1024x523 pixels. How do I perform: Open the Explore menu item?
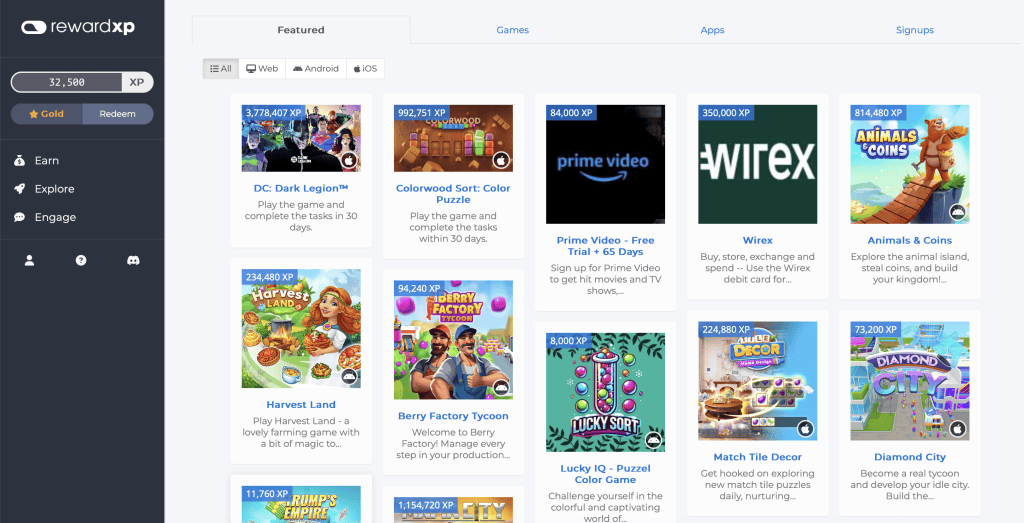55,189
